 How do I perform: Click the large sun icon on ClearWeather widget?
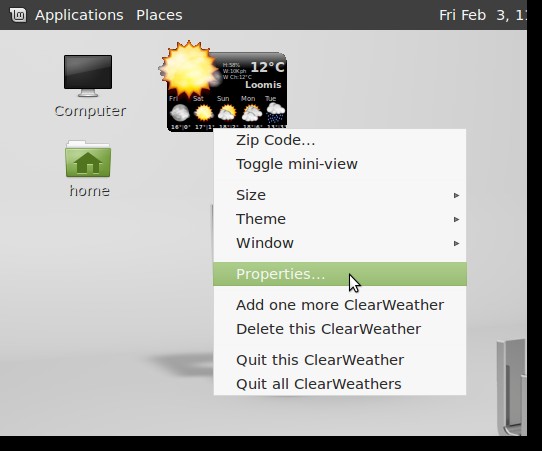point(188,68)
